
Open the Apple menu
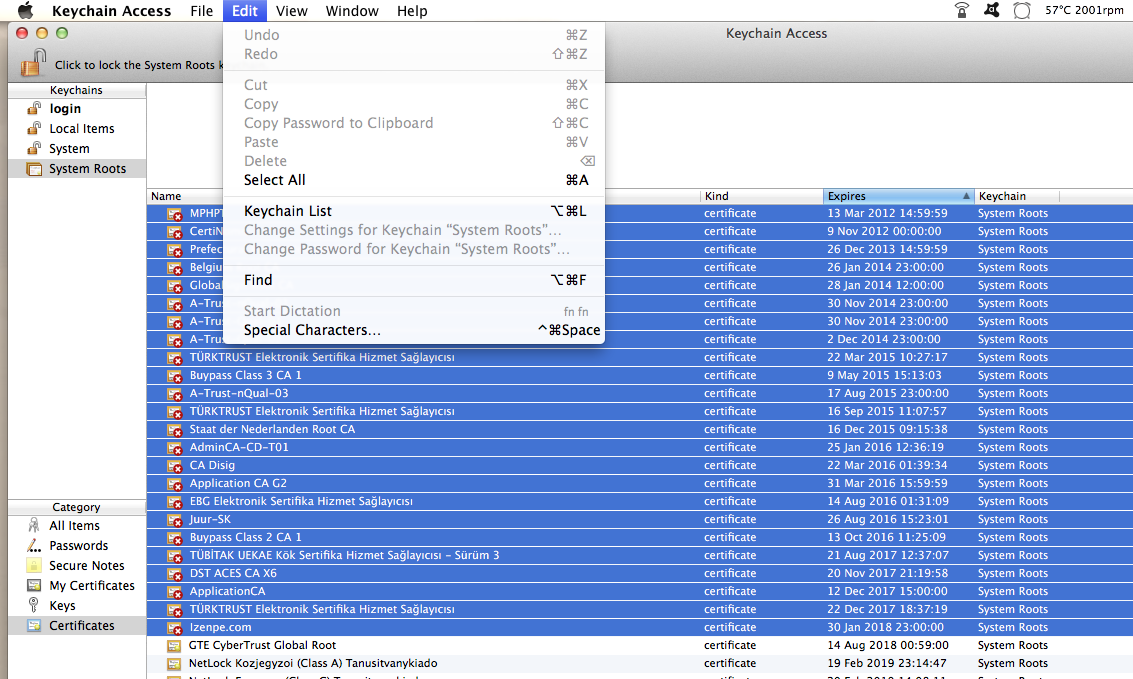coord(25,10)
